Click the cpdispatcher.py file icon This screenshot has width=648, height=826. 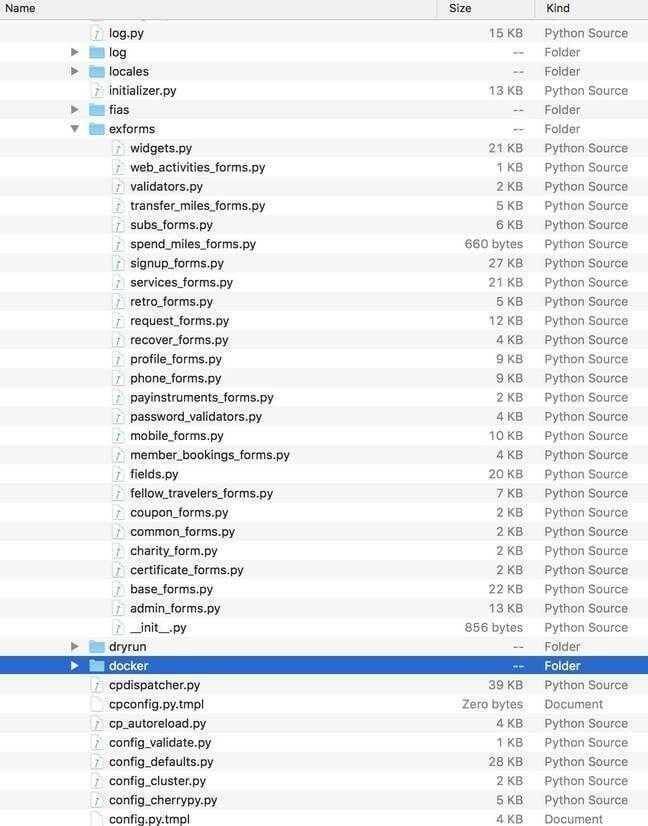point(97,685)
